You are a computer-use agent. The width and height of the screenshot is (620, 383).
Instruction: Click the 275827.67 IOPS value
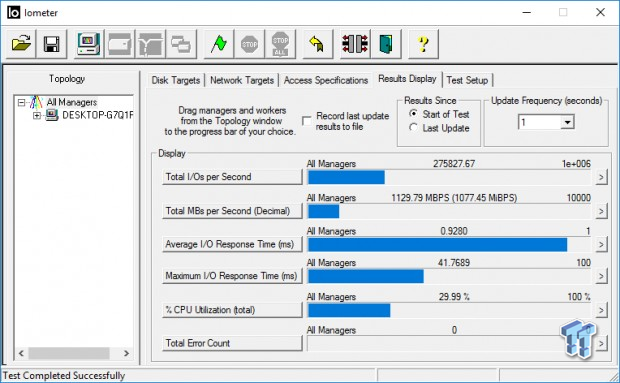(454, 164)
